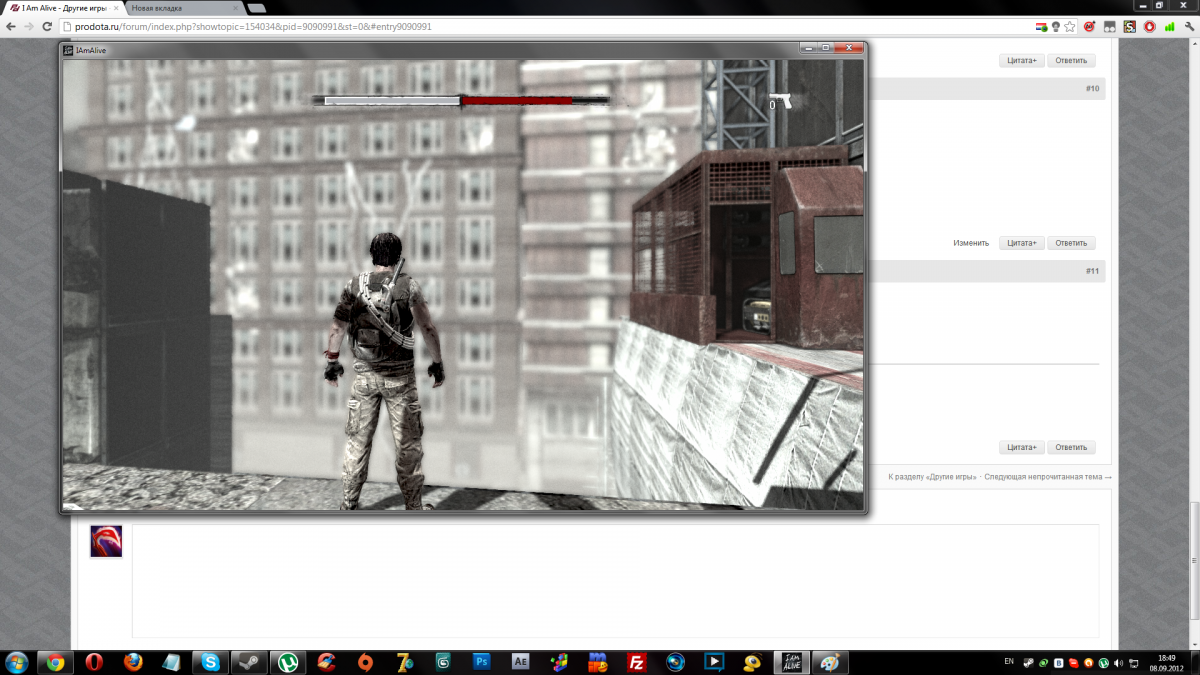This screenshot has width=1200, height=675.
Task: Click "Цитата+" under post #11
Action: pyautogui.click(x=1021, y=447)
